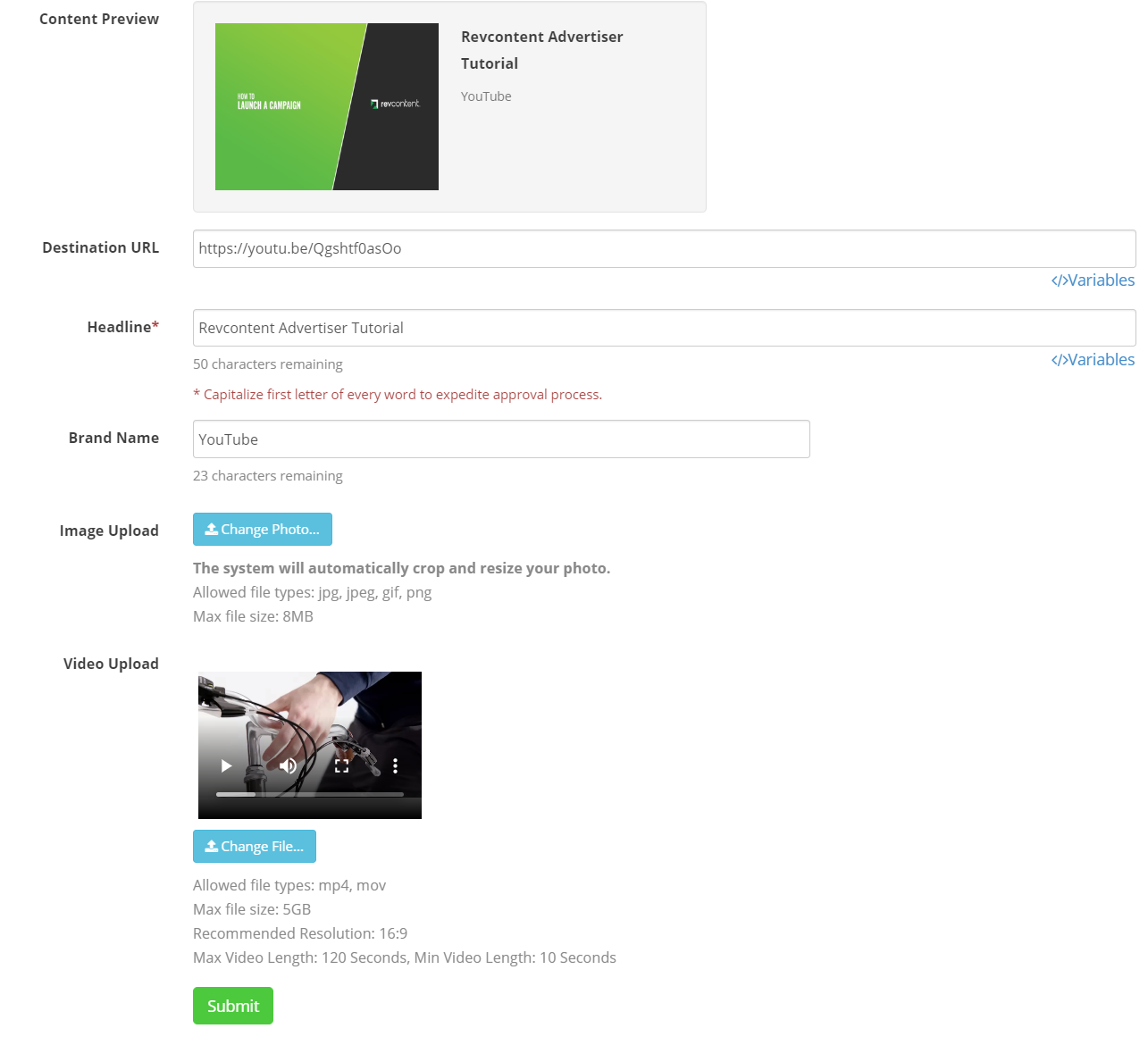Viewport: 1148px width, 1045px height.
Task: Click the '50 characters remaining' text
Action: pyautogui.click(x=268, y=364)
